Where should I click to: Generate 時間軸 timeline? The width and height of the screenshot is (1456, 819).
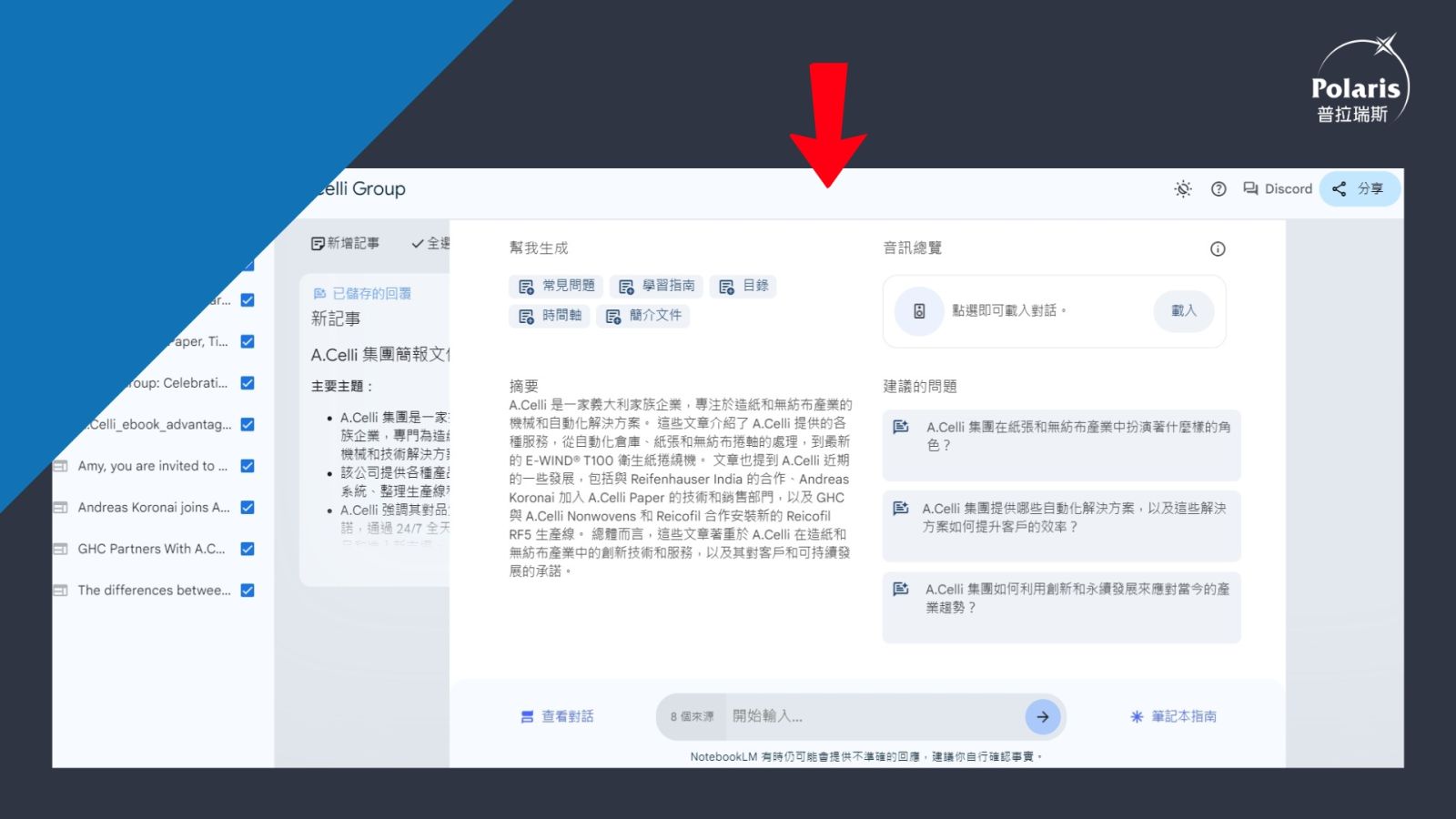point(550,316)
